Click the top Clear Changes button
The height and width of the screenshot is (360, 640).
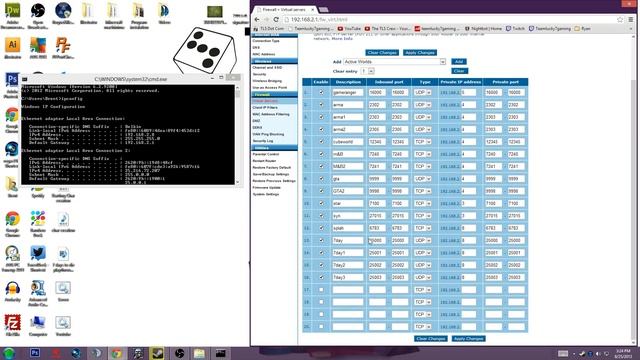click(382, 53)
